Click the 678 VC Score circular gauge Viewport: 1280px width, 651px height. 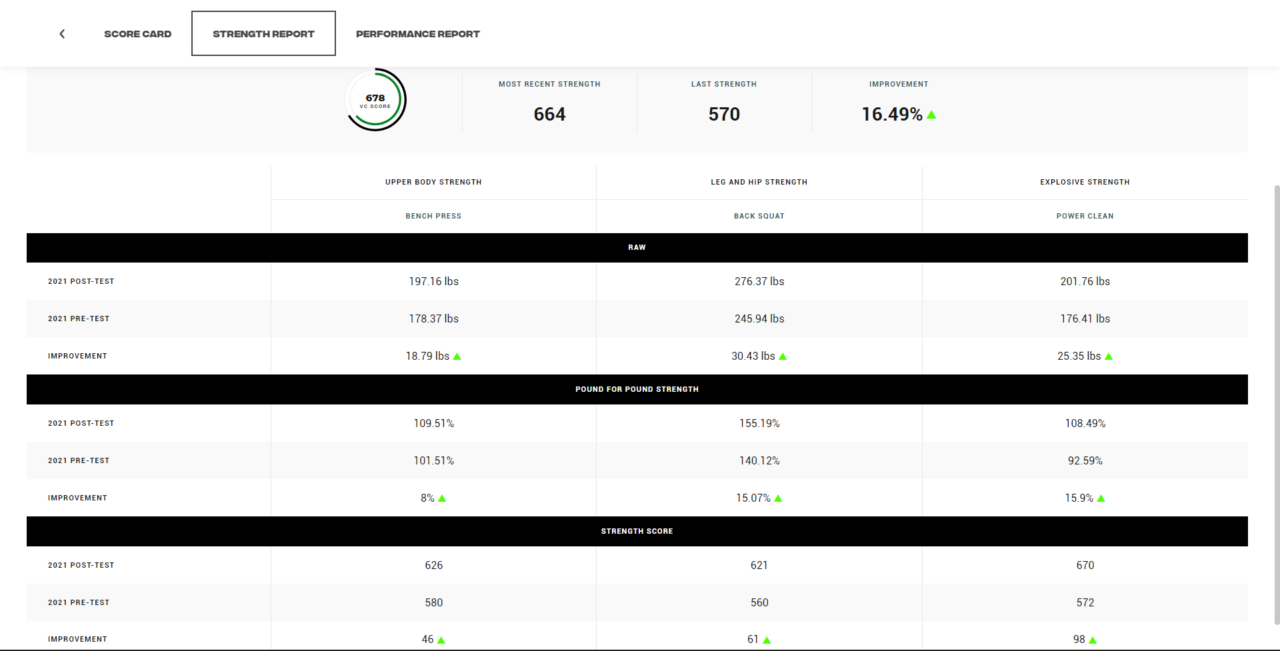376,99
